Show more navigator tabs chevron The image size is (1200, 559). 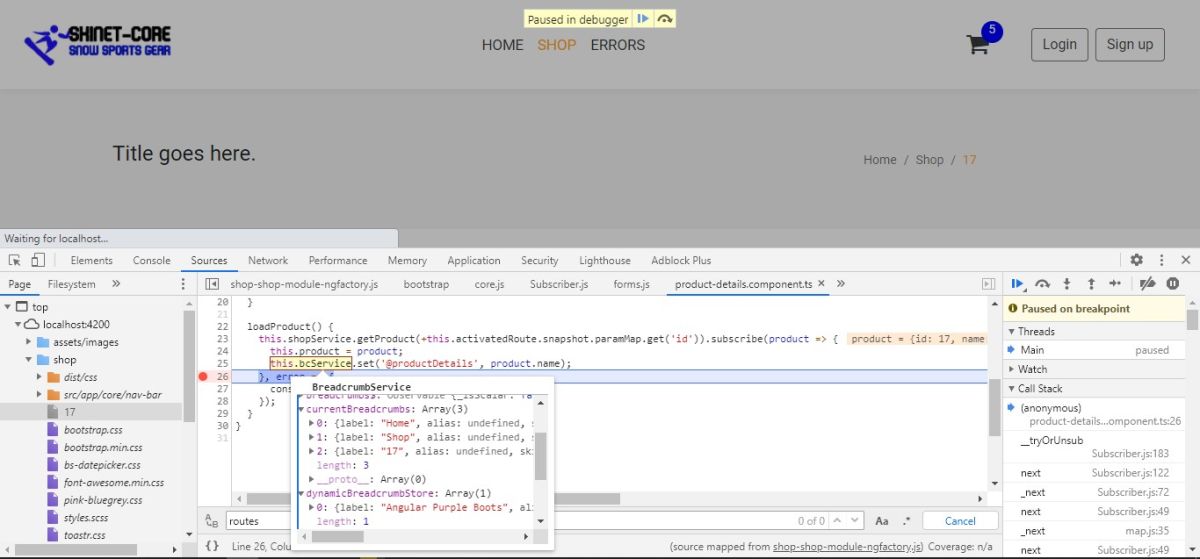[116, 284]
